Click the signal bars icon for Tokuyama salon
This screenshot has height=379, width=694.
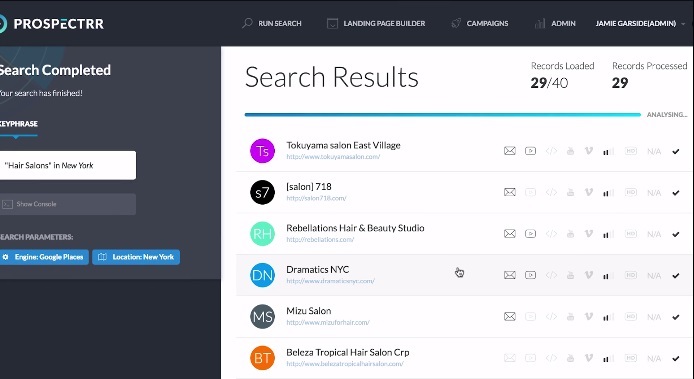coord(609,151)
